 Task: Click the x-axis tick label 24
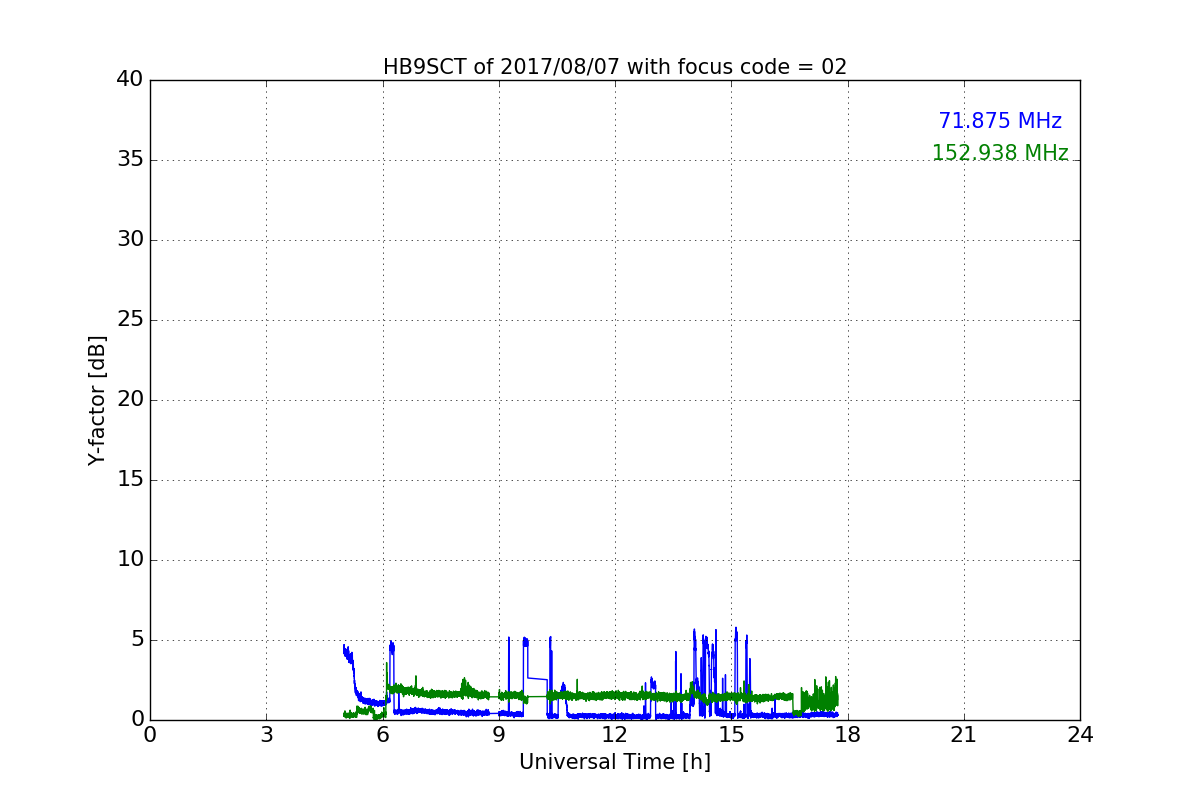(x=1080, y=734)
